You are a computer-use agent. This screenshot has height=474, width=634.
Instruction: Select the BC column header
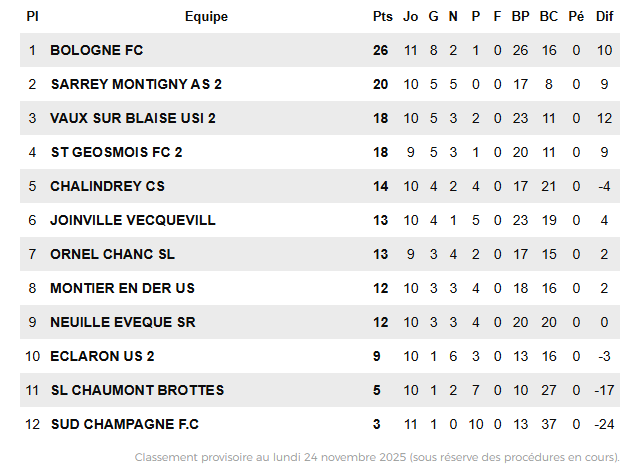[x=549, y=16]
